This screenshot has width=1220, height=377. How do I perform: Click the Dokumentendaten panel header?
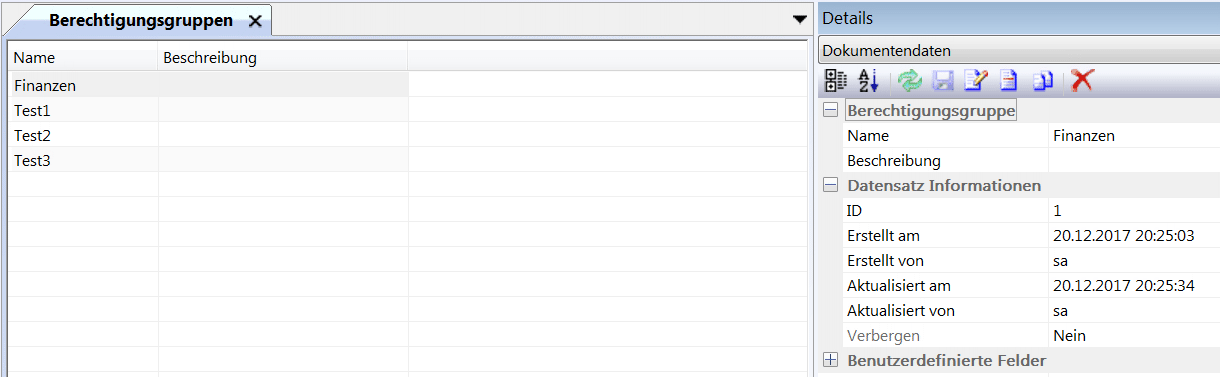coord(1018,50)
